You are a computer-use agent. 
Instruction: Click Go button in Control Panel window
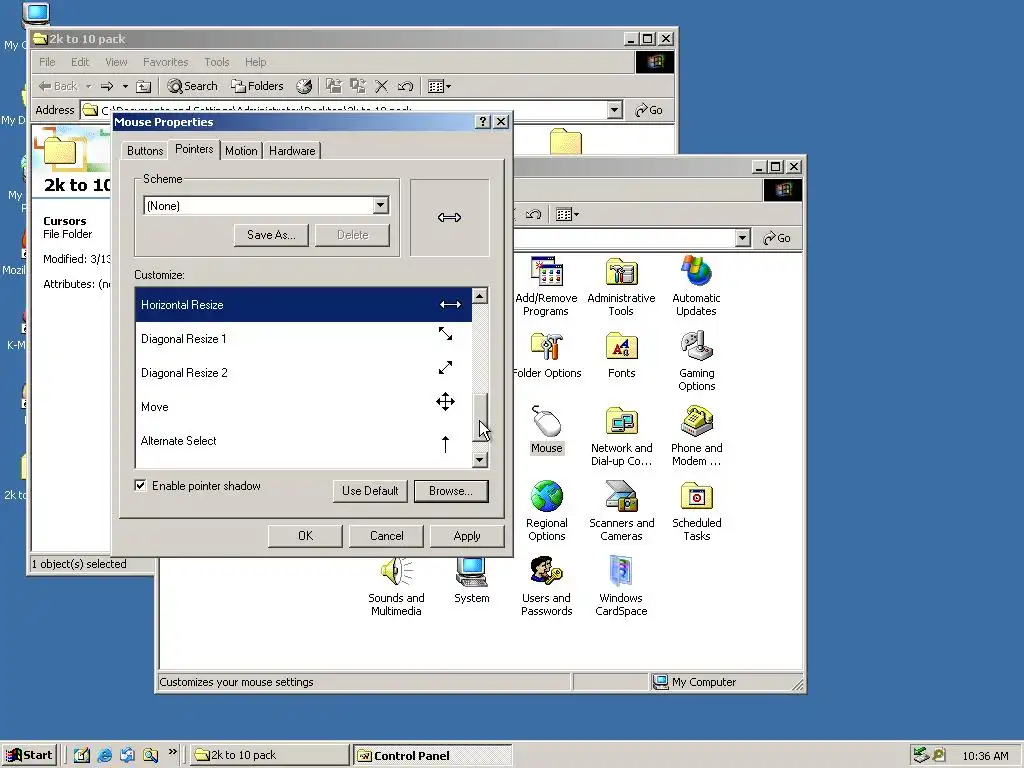pyautogui.click(x=777, y=238)
